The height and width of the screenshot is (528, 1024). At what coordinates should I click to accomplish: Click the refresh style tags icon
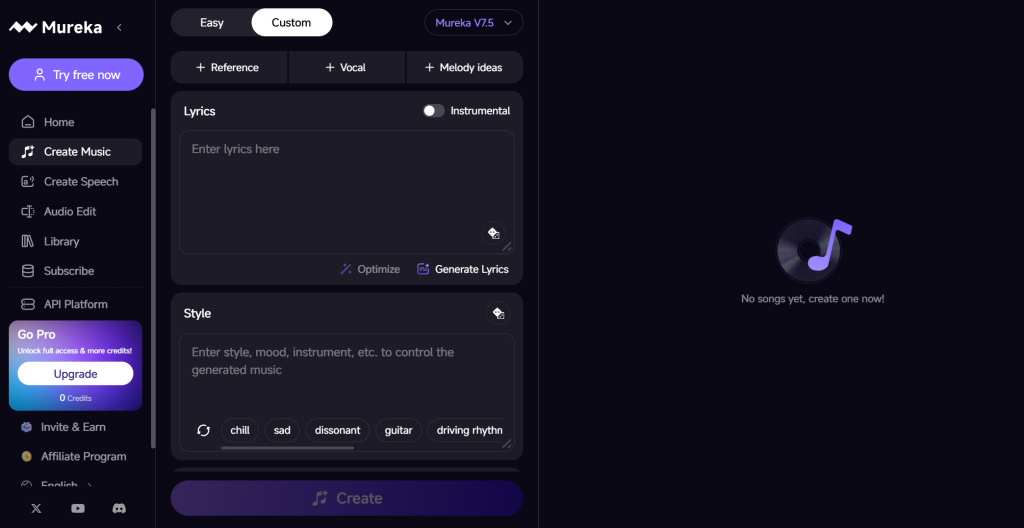coord(204,430)
